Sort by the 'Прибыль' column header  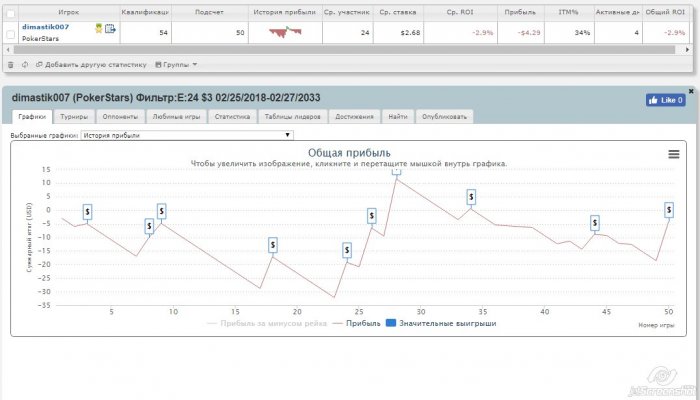[x=521, y=12]
